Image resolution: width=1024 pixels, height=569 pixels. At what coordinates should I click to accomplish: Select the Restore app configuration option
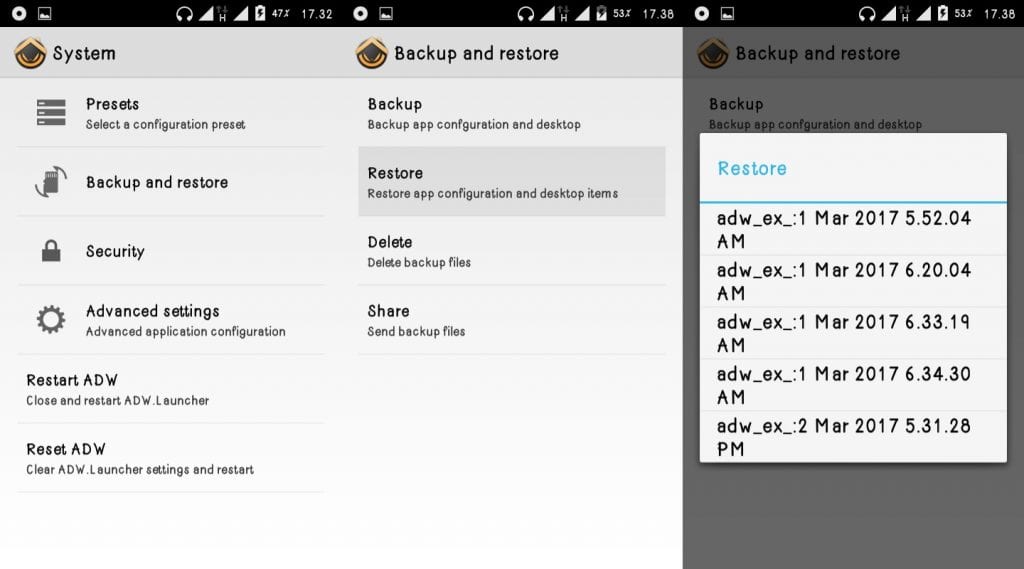[511, 182]
